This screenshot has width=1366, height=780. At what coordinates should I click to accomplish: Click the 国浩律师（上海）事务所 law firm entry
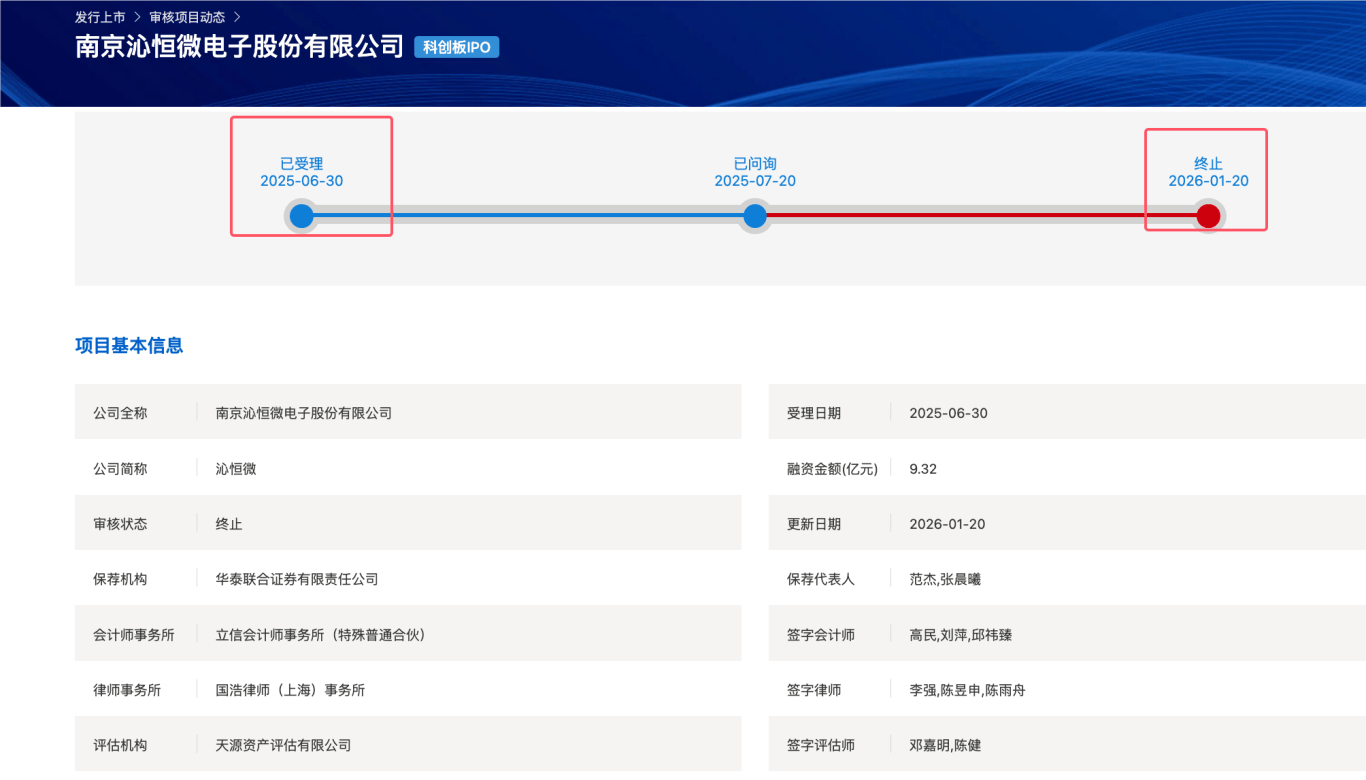(290, 690)
